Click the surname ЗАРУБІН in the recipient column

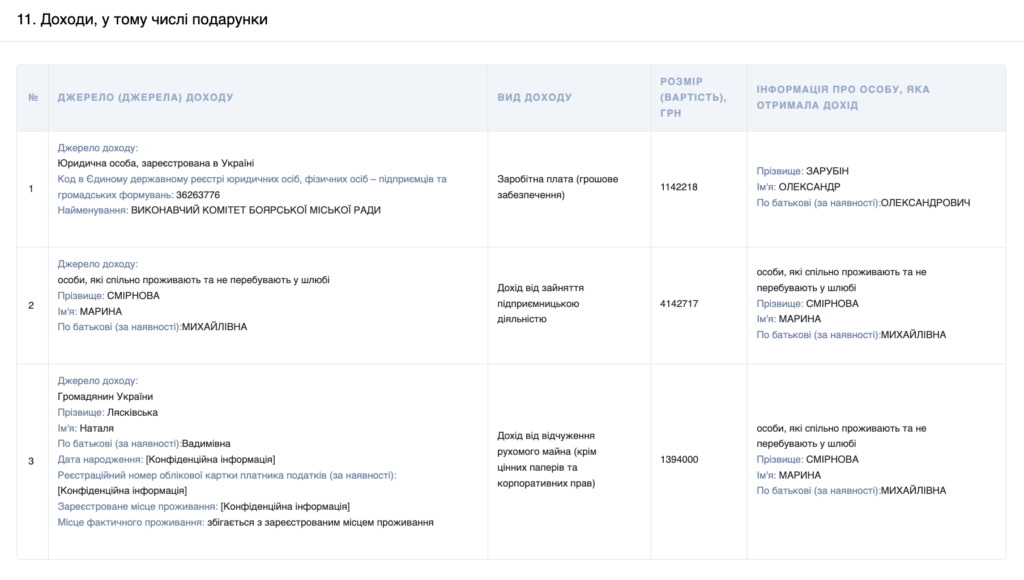827,171
